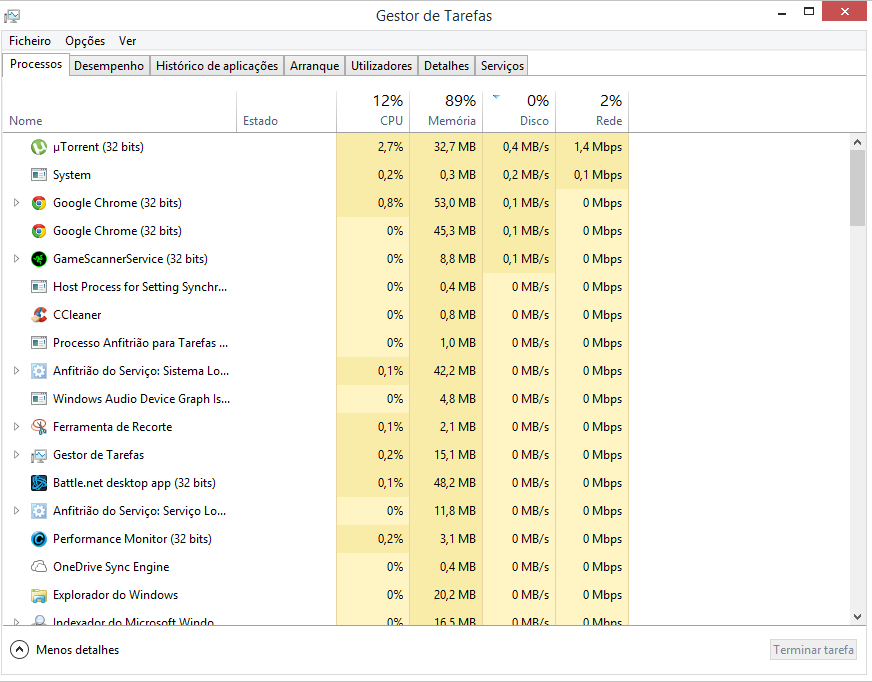
Task: Select the Explorador do Windows name
Action: tap(116, 595)
